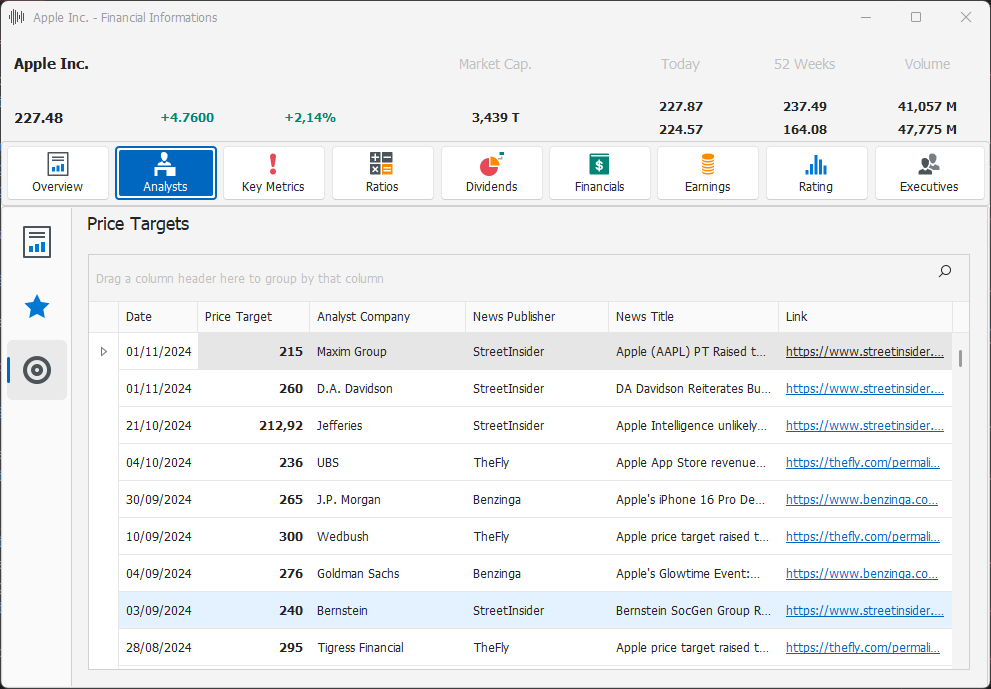Open the Maxim Group streetinsider link

click(865, 351)
